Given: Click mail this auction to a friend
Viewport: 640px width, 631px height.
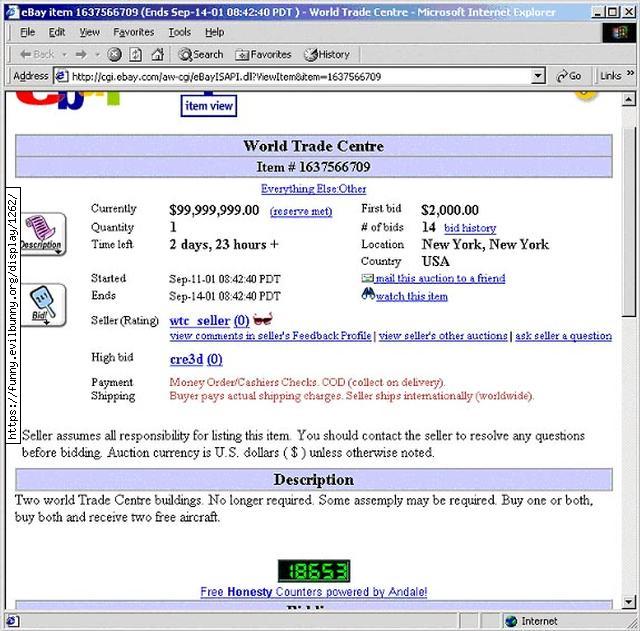Looking at the screenshot, I should click(x=440, y=279).
